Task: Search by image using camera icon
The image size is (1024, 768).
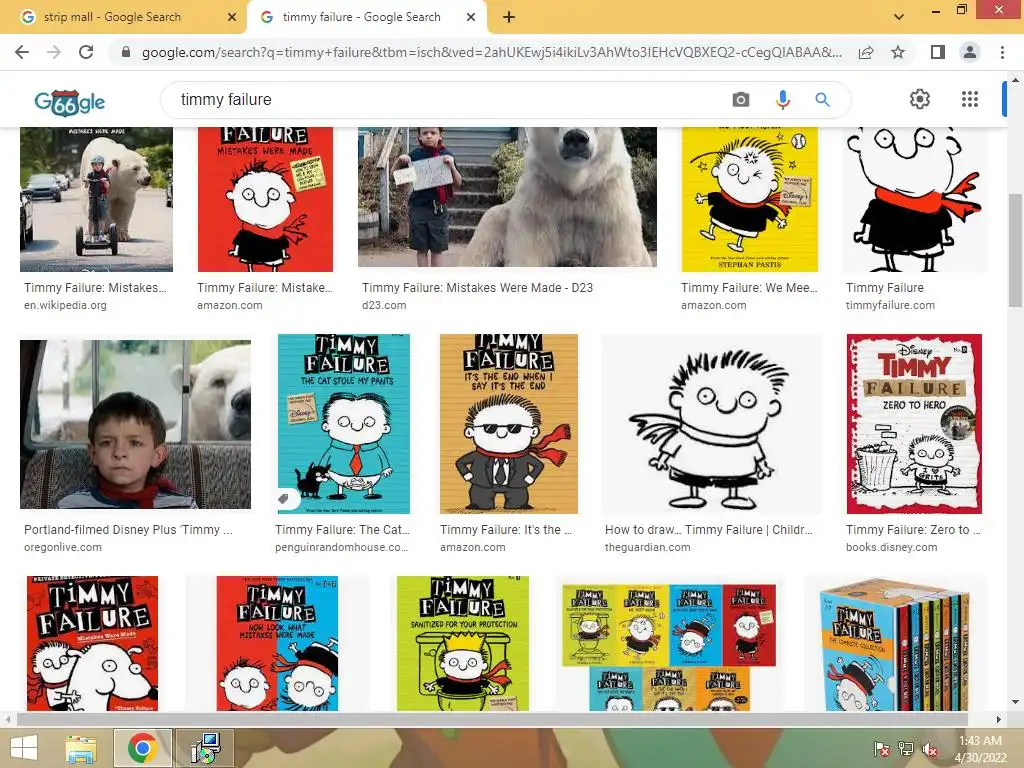Action: point(741,100)
